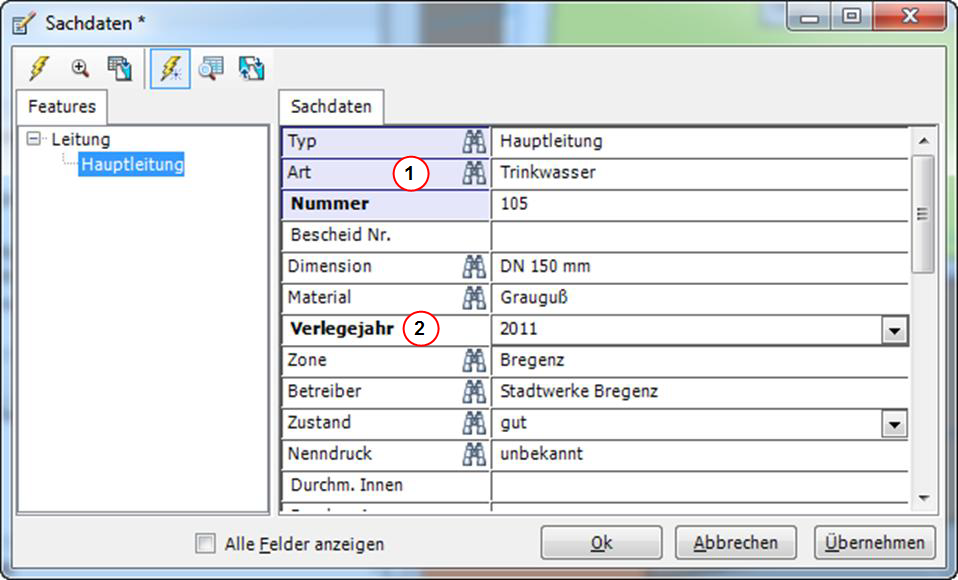The image size is (958, 580).
Task: Confirm changes with the Ok button
Action: (x=601, y=542)
